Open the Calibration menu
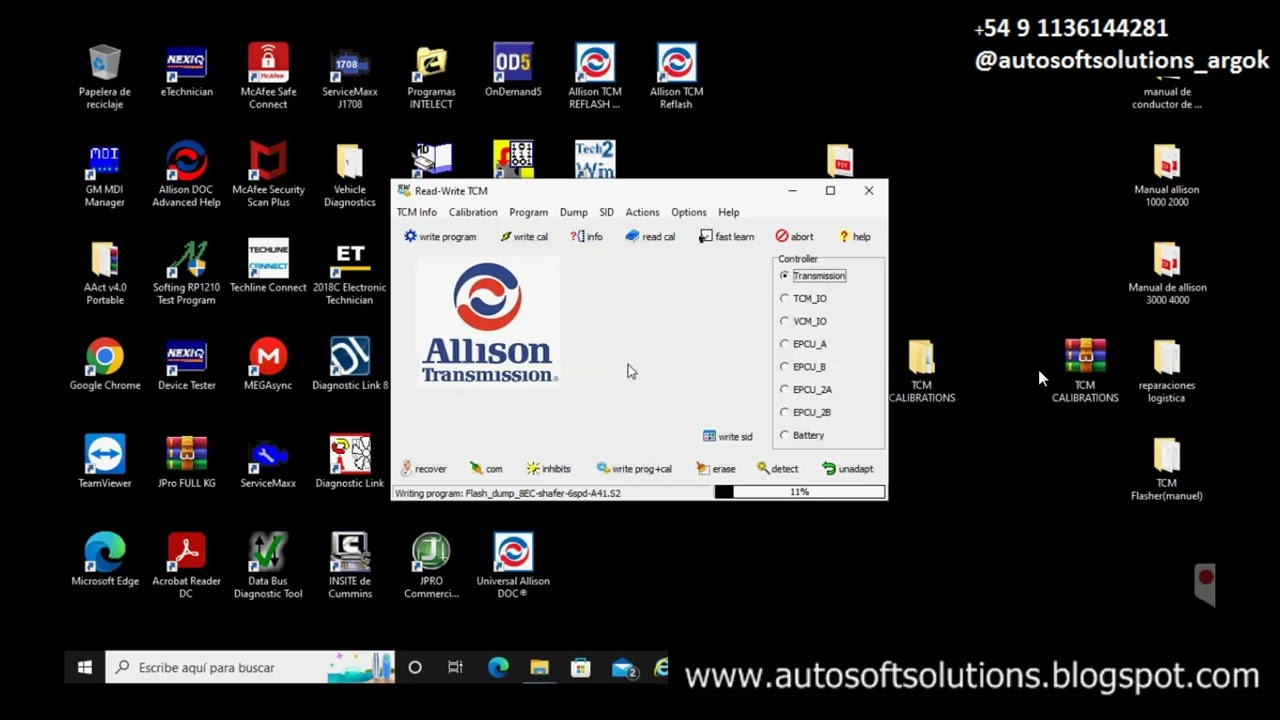This screenshot has height=720, width=1280. point(473,212)
